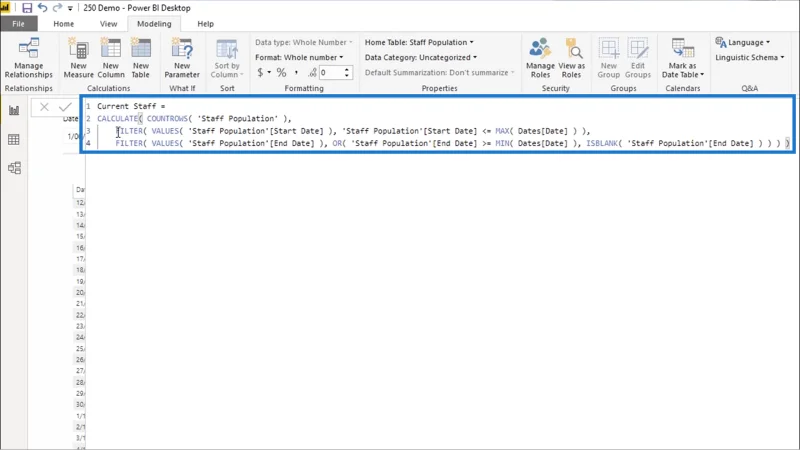Screen dimensions: 800x450
Task: Create a New Column
Action: coord(111,58)
